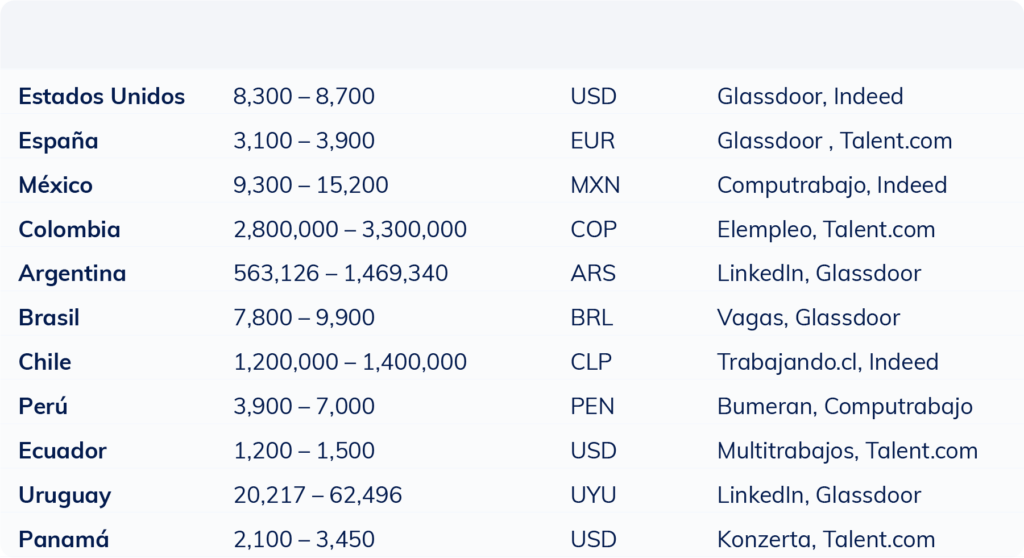
Task: Open the Computrabajo, Indeed source entry
Action: tap(832, 185)
